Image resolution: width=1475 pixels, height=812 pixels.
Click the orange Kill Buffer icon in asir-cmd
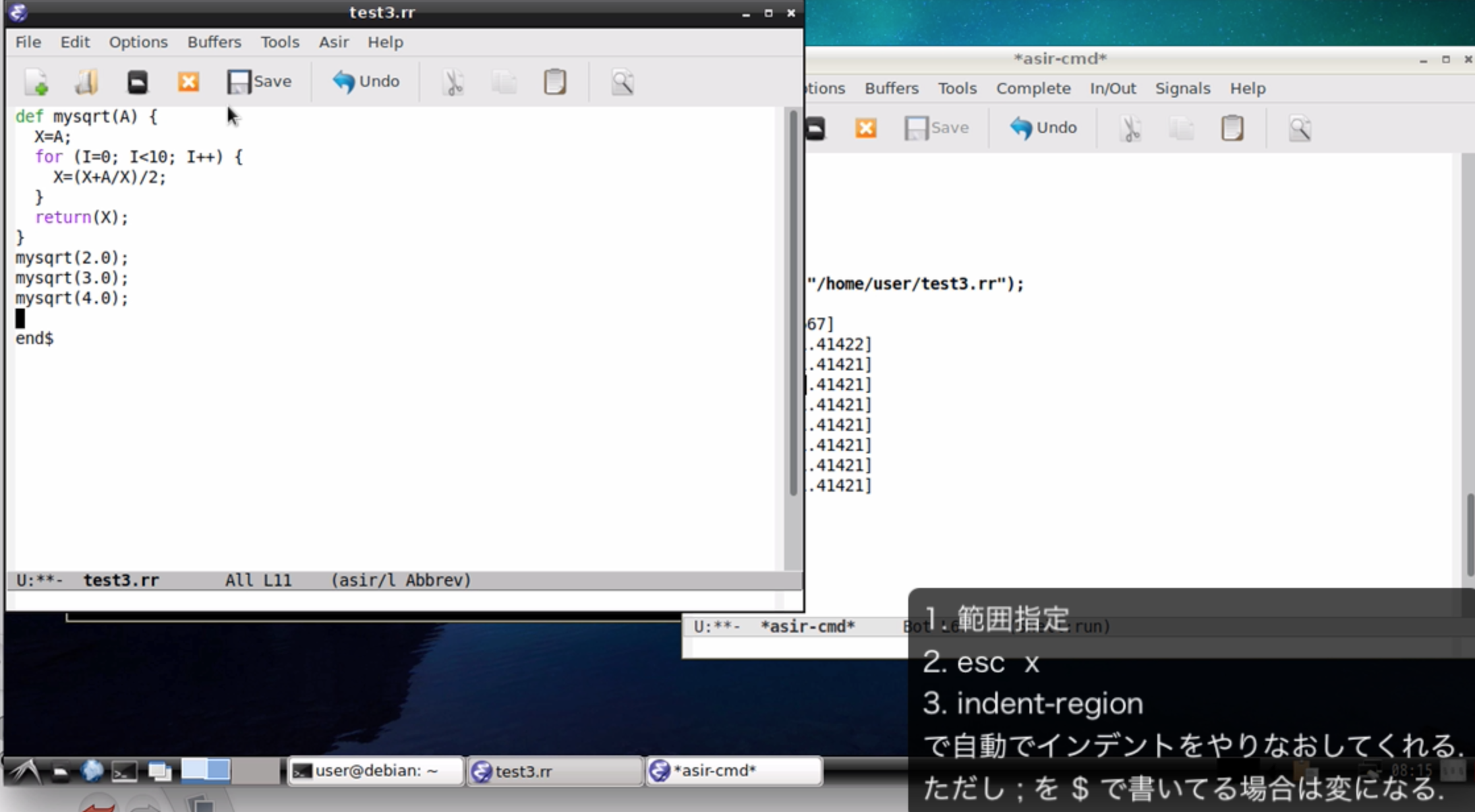pyautogui.click(x=865, y=128)
